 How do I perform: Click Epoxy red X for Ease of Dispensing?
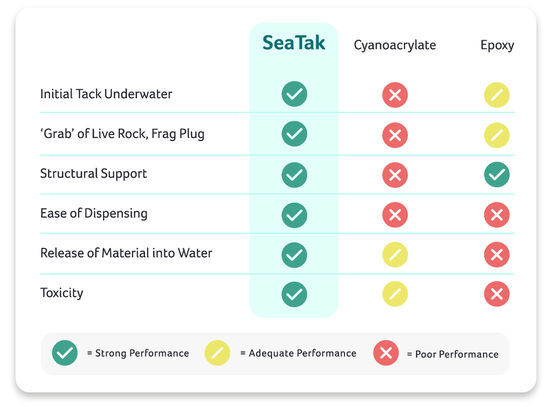[x=497, y=215]
